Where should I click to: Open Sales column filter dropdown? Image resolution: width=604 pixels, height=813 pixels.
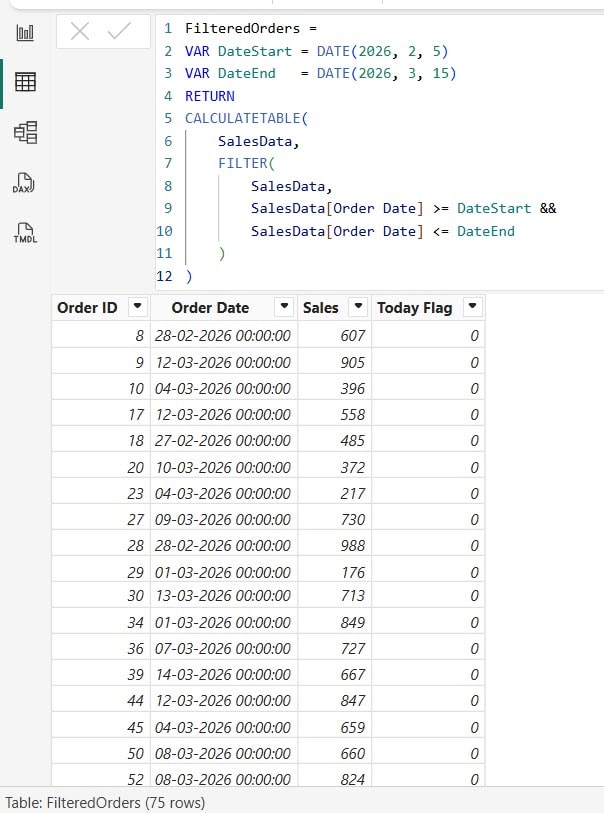[x=358, y=306]
